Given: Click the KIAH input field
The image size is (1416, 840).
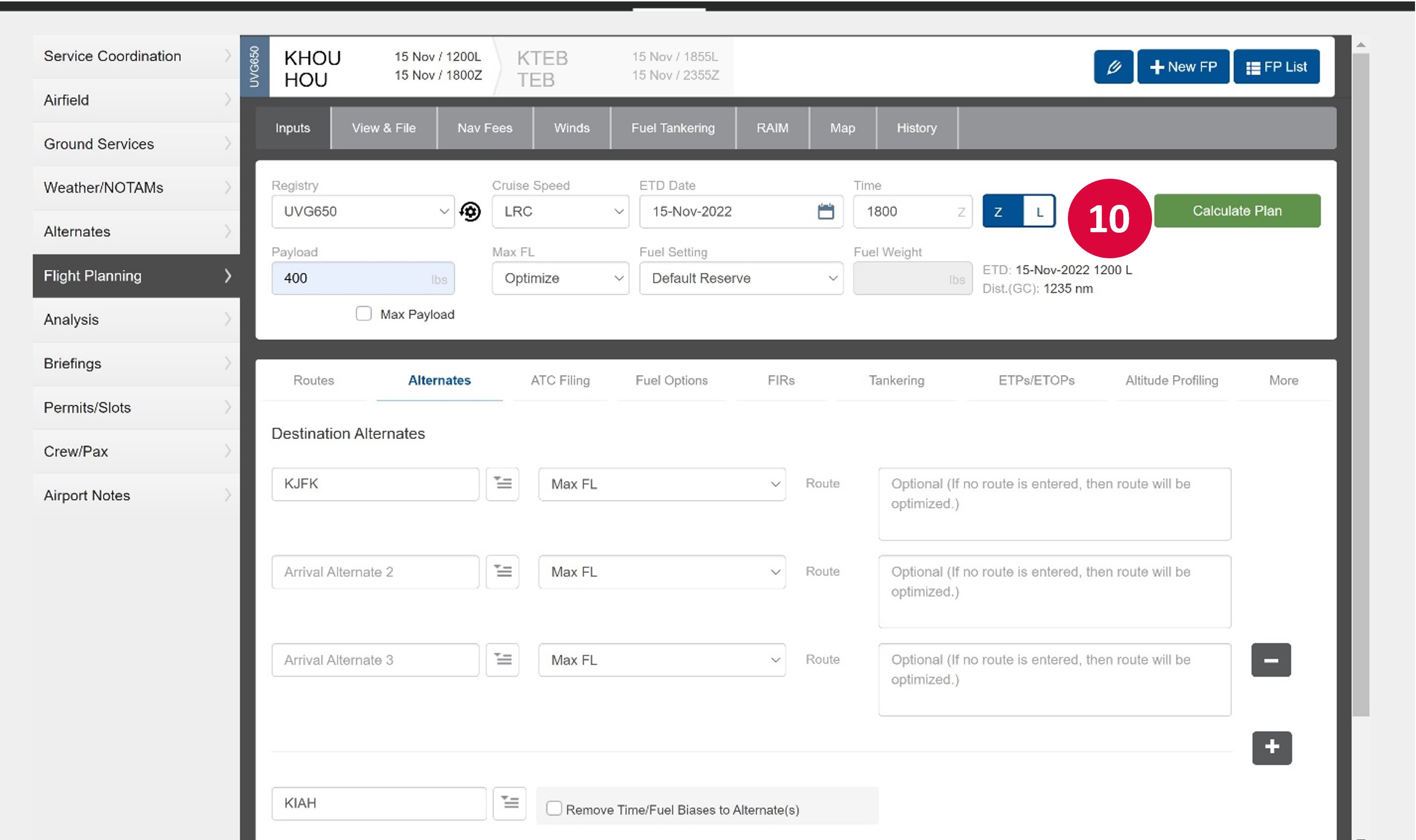Looking at the screenshot, I should click(x=379, y=803).
